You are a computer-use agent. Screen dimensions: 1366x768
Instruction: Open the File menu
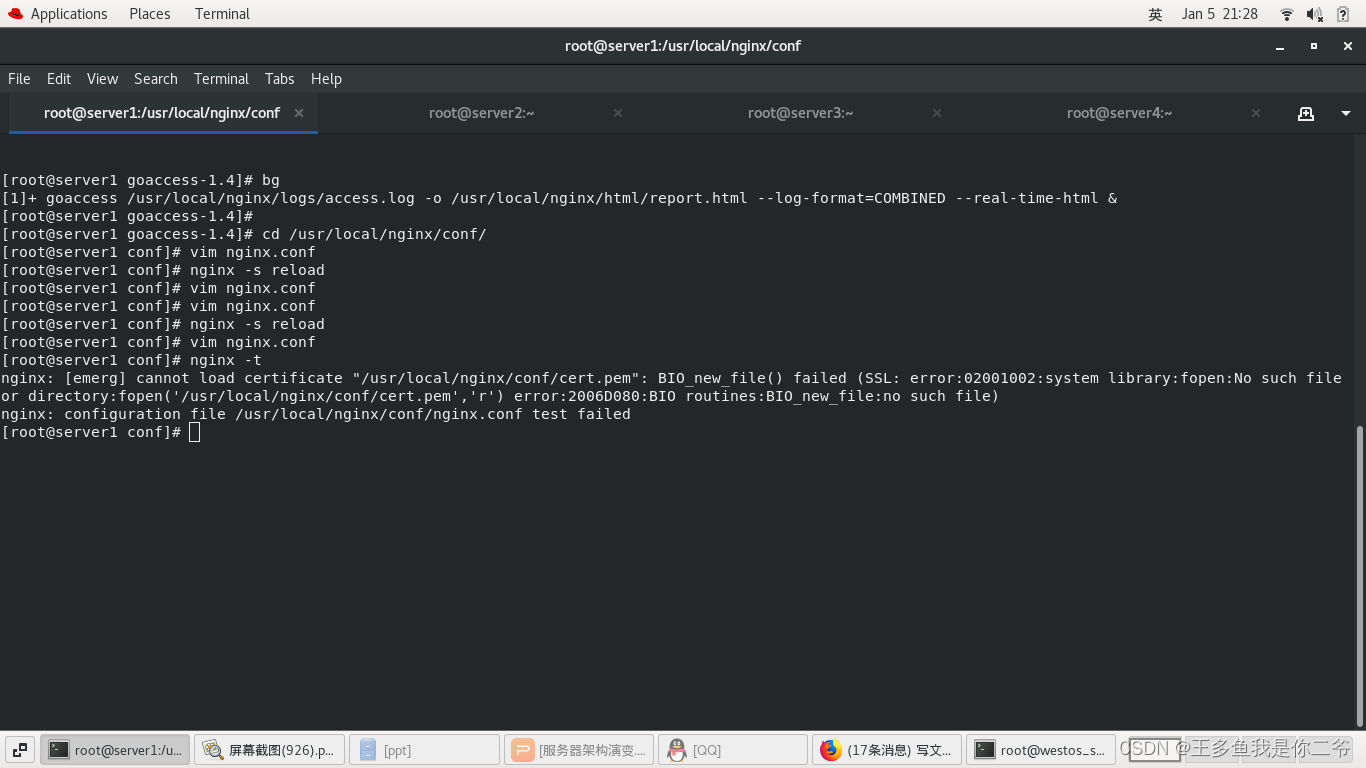pyautogui.click(x=19, y=79)
